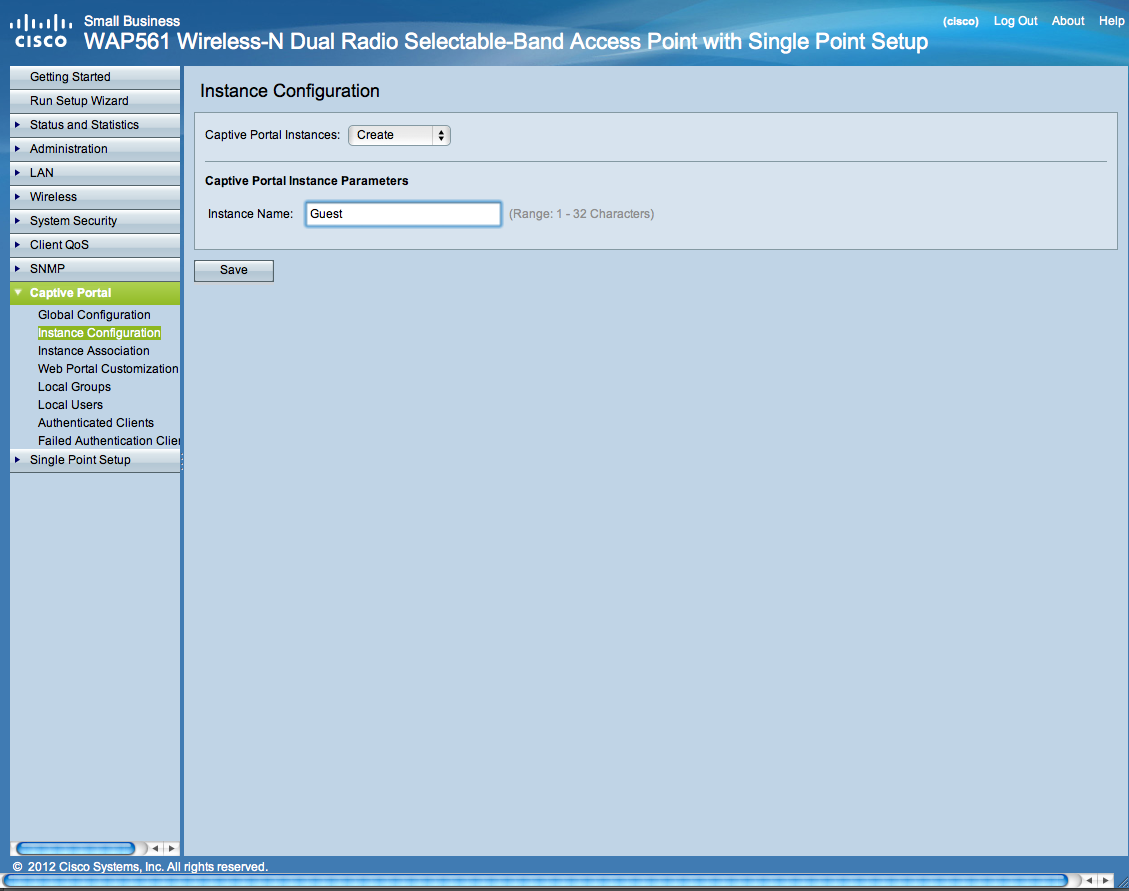The height and width of the screenshot is (891, 1129).
Task: Click the sidebar scroll-right arrow
Action: [171, 849]
